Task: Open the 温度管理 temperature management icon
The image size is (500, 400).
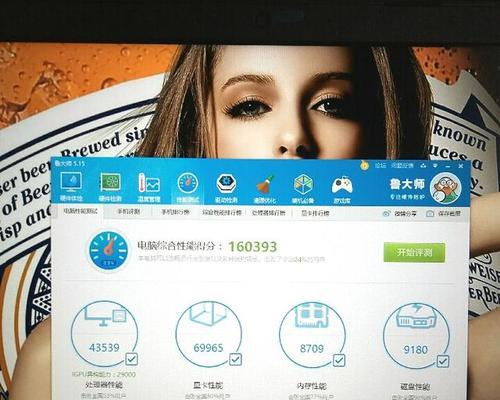Action: (149, 187)
